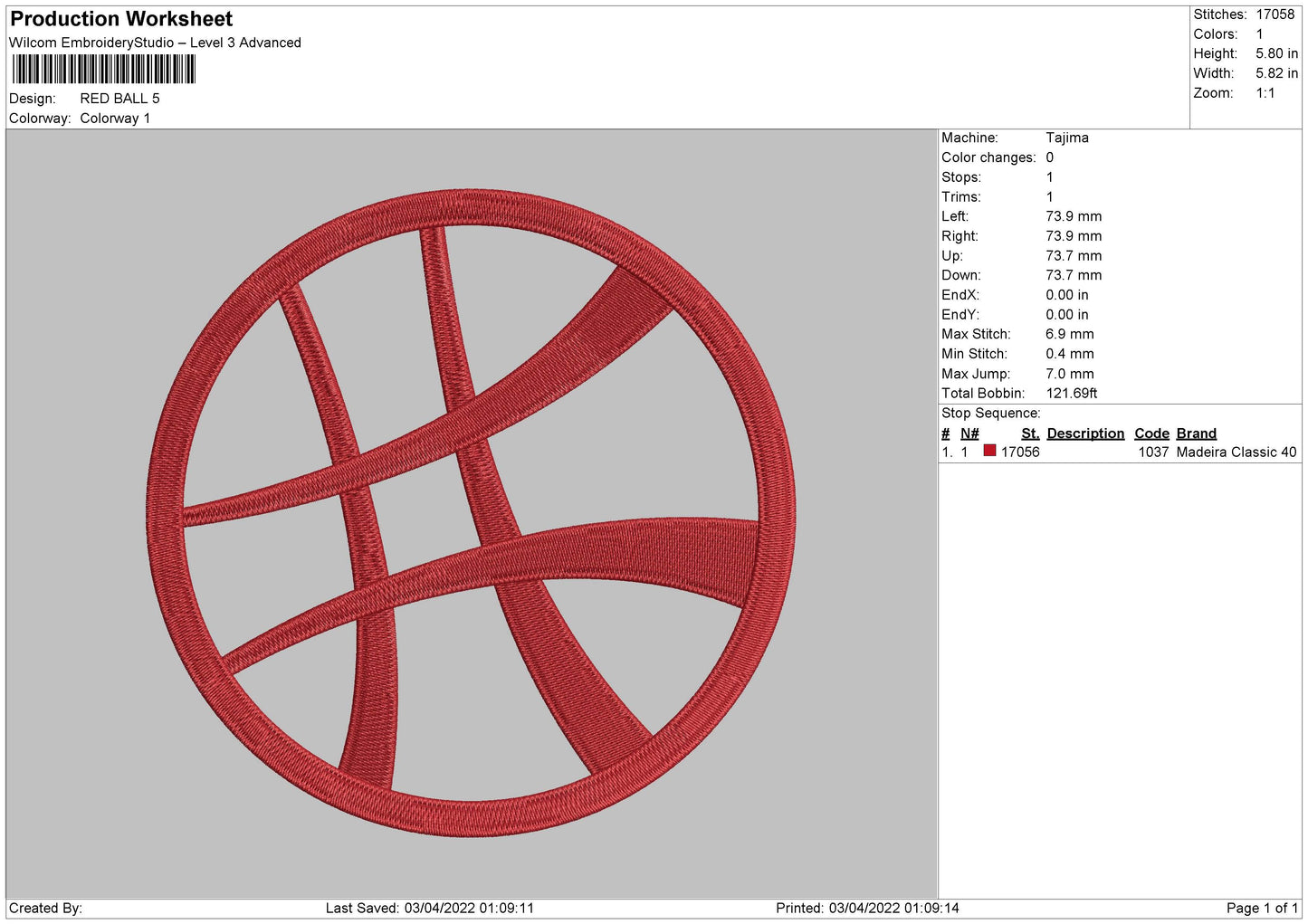This screenshot has height=924, width=1308.
Task: Click the zoom value '1:1'
Action: click(x=1265, y=93)
